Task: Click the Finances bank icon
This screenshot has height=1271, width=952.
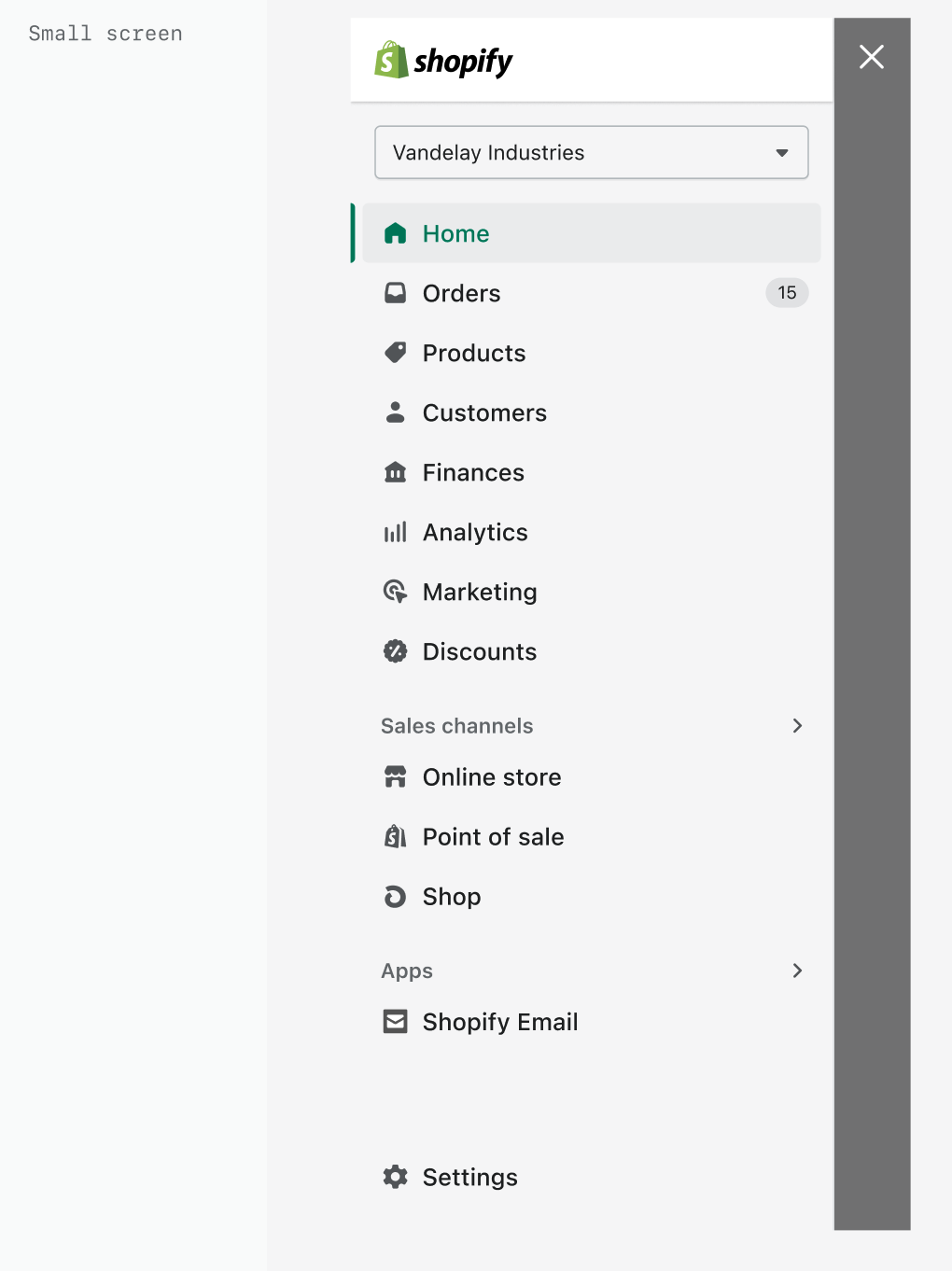Action: pos(396,472)
